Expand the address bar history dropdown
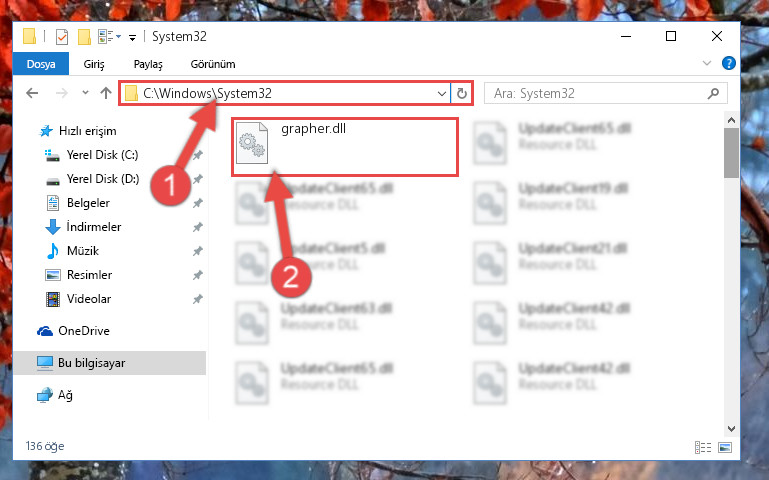Image resolution: width=769 pixels, height=480 pixels. point(441,93)
